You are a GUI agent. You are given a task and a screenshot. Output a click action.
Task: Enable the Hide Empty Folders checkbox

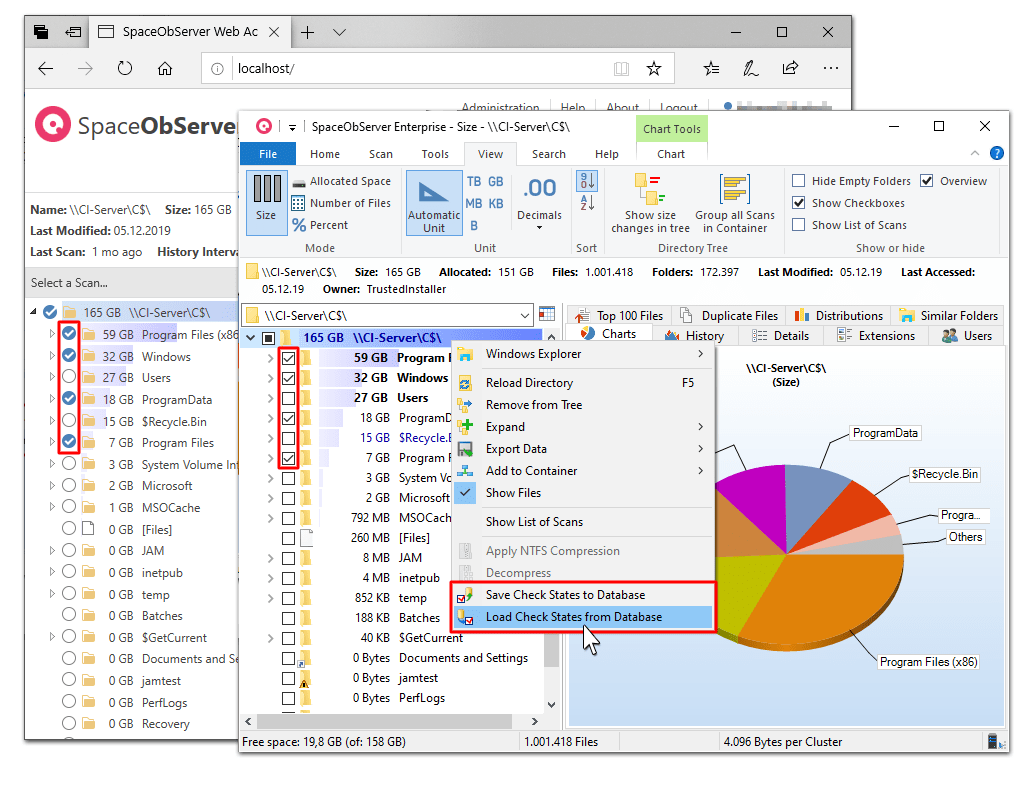799,181
